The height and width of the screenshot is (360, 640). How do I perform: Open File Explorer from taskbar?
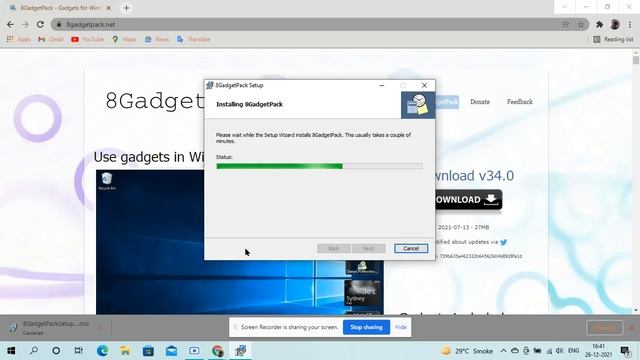click(x=125, y=351)
